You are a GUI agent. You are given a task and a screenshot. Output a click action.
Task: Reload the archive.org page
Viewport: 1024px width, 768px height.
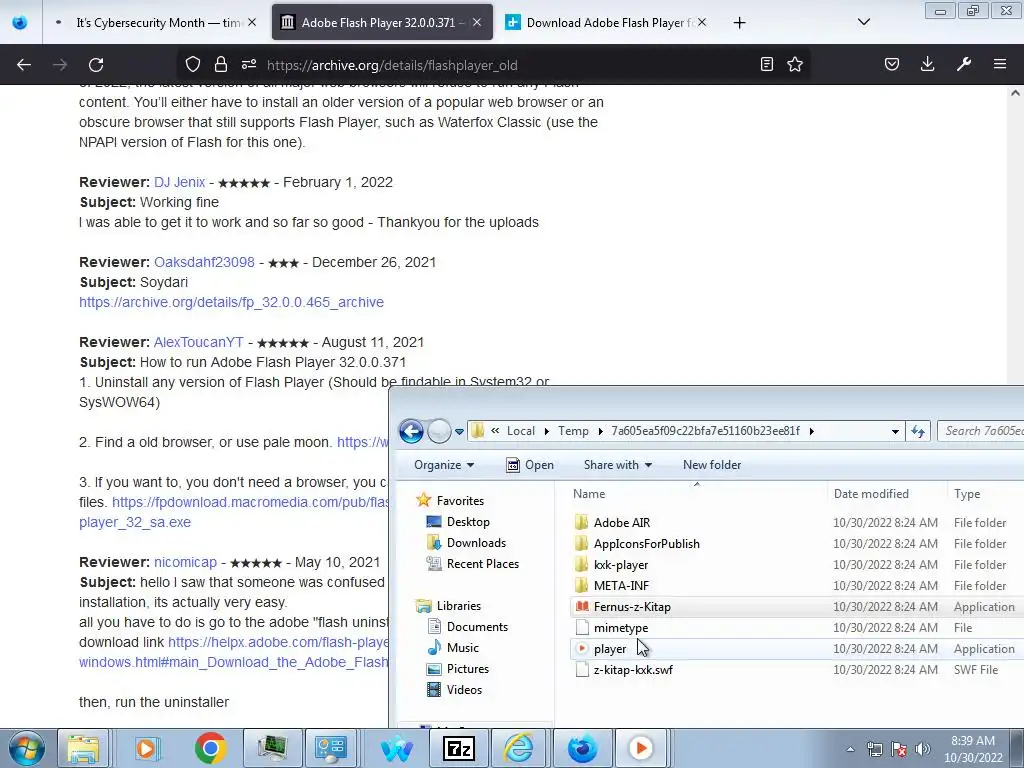pyautogui.click(x=96, y=65)
